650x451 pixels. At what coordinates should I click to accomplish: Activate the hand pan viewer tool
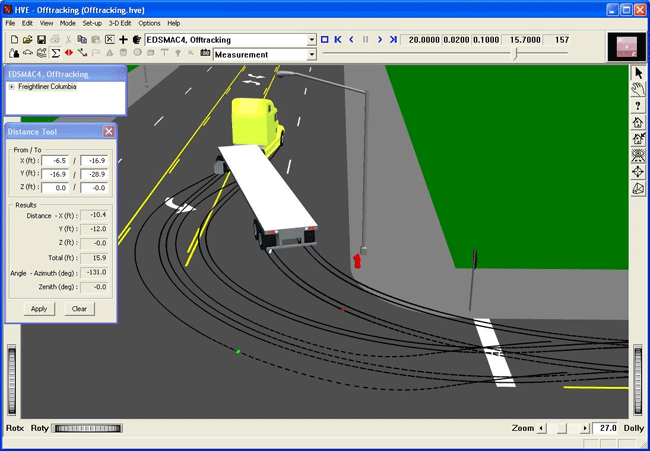point(639,89)
